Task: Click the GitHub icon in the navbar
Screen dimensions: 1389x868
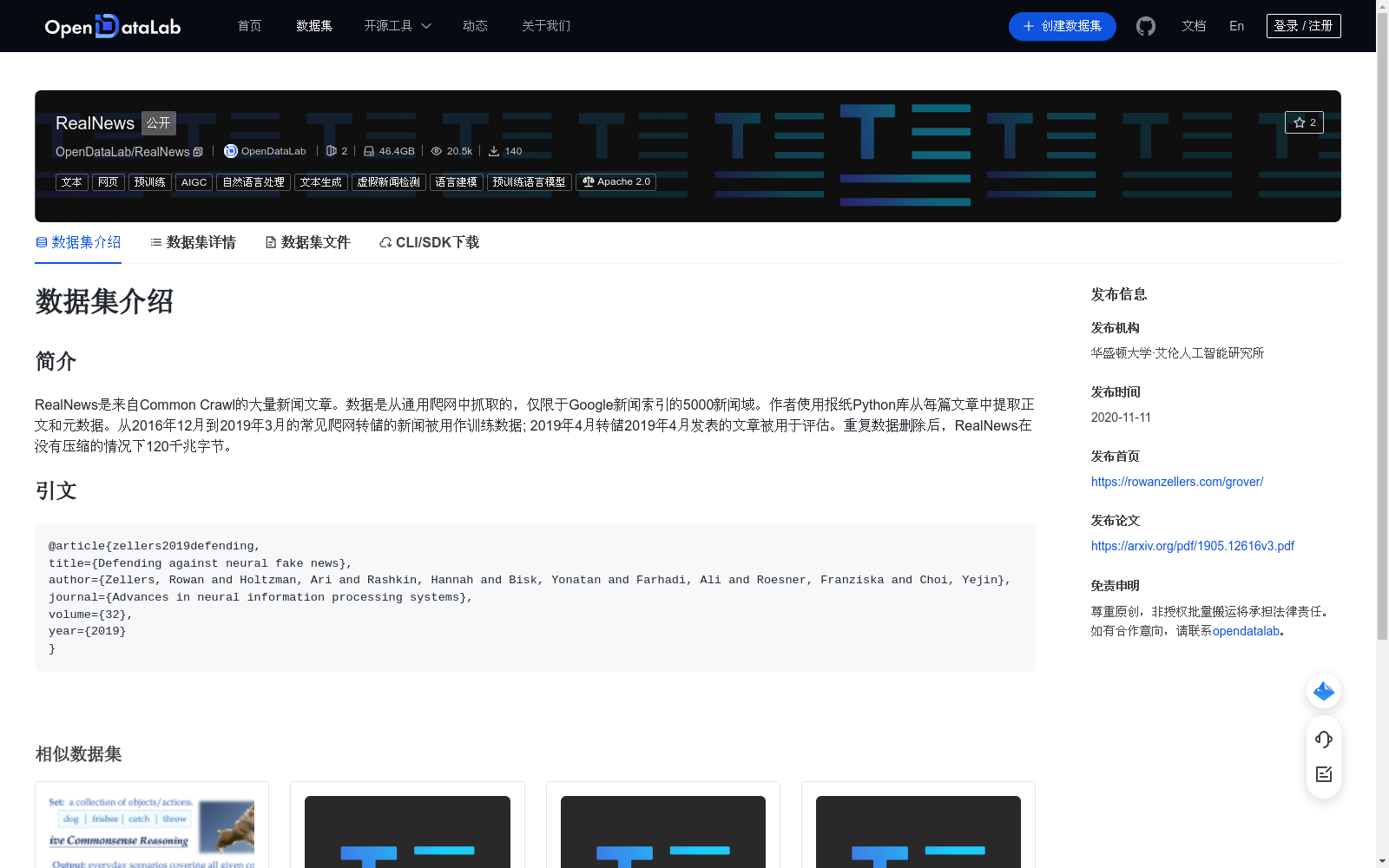Action: click(1146, 26)
